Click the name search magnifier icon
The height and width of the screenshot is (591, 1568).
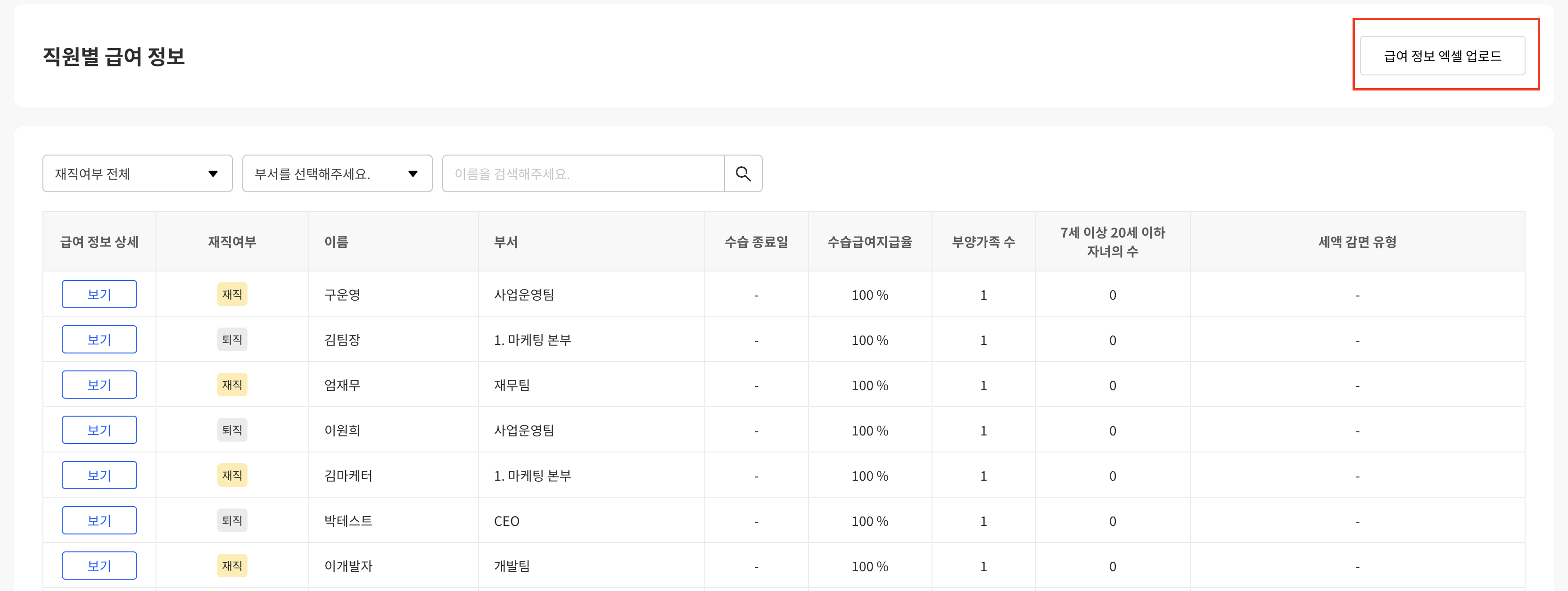point(743,173)
